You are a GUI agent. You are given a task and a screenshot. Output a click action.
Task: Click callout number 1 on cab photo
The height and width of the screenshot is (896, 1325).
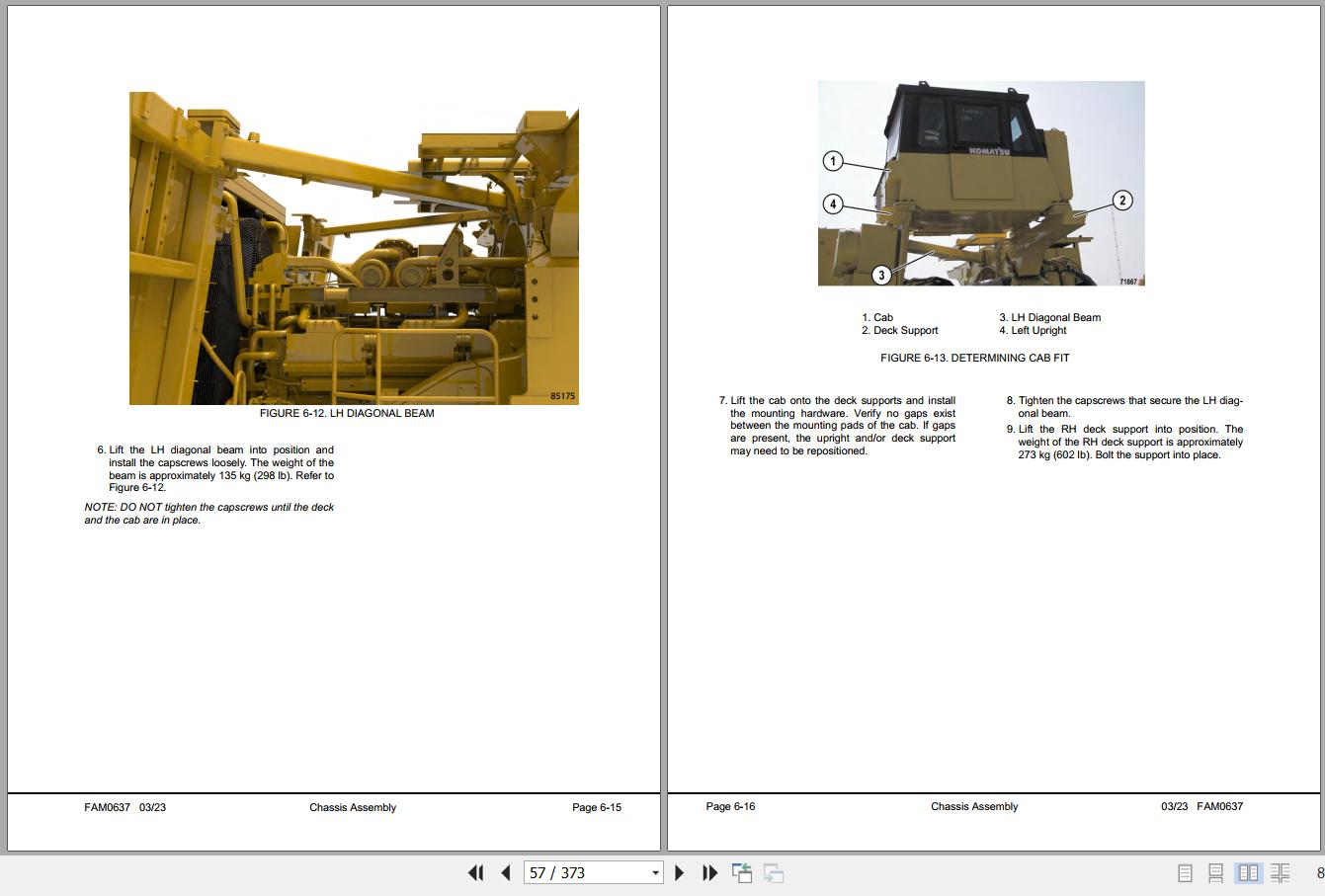(833, 161)
